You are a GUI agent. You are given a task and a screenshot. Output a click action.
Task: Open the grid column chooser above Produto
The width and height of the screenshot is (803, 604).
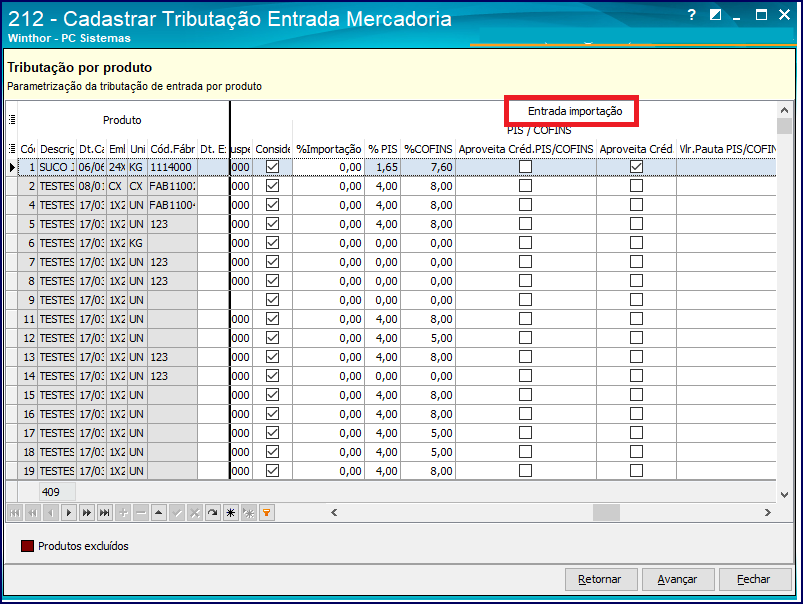coord(12,120)
